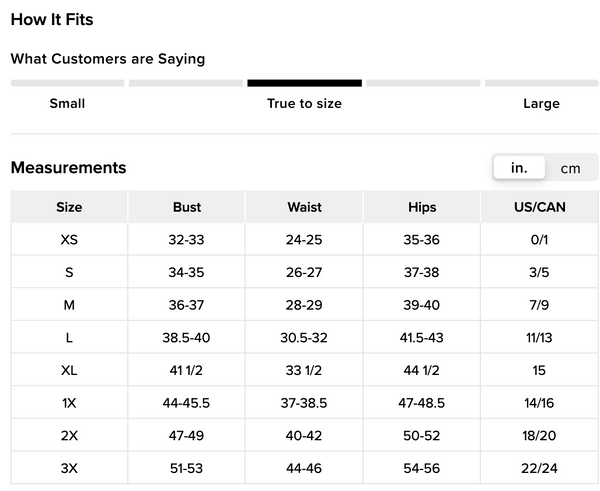The image size is (600, 491).
Task: Click the 3X size row label
Action: [69, 468]
